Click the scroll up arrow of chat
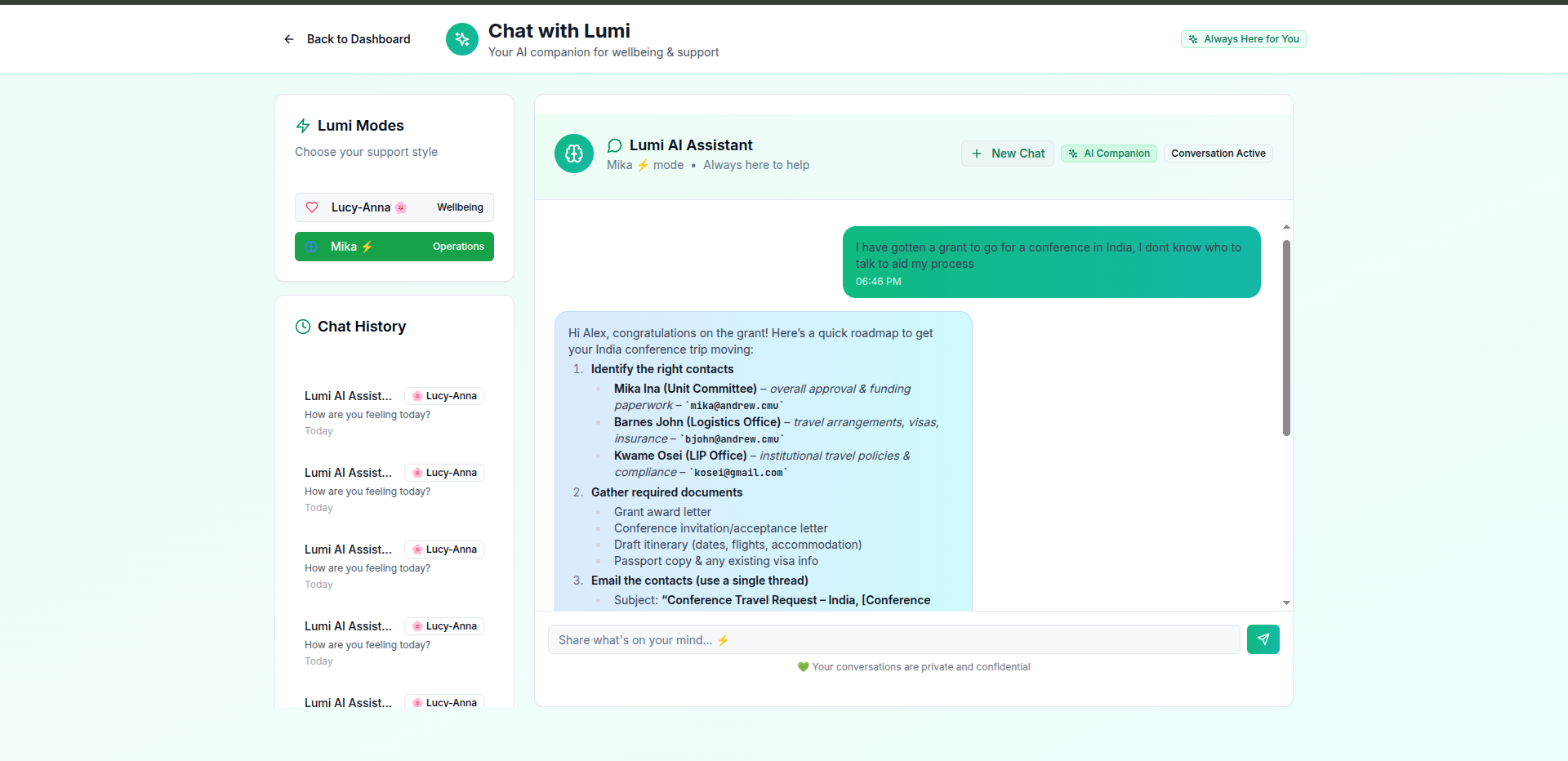The width and height of the screenshot is (1568, 761). coord(1286,227)
